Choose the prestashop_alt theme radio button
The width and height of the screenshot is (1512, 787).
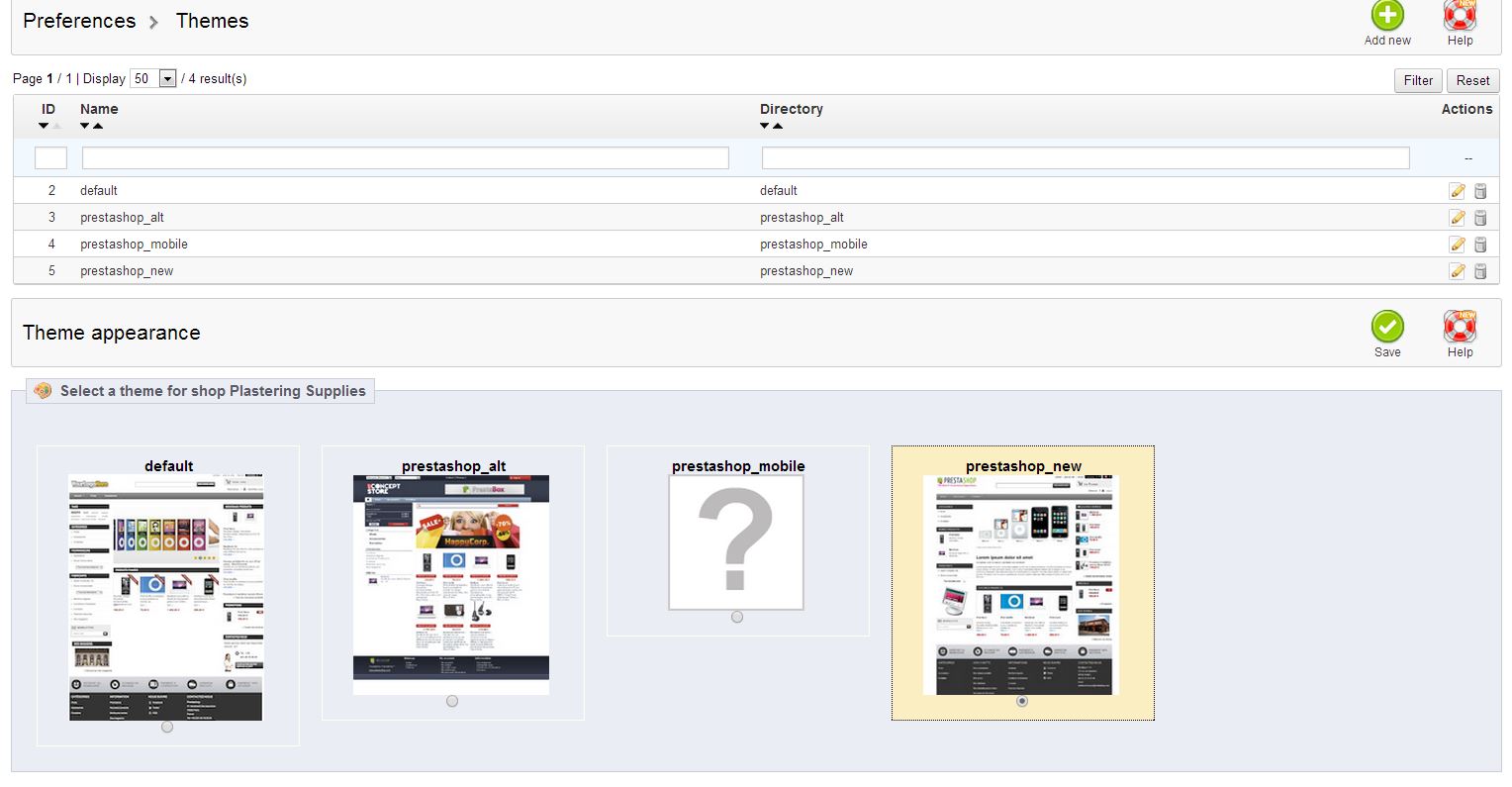coord(452,701)
